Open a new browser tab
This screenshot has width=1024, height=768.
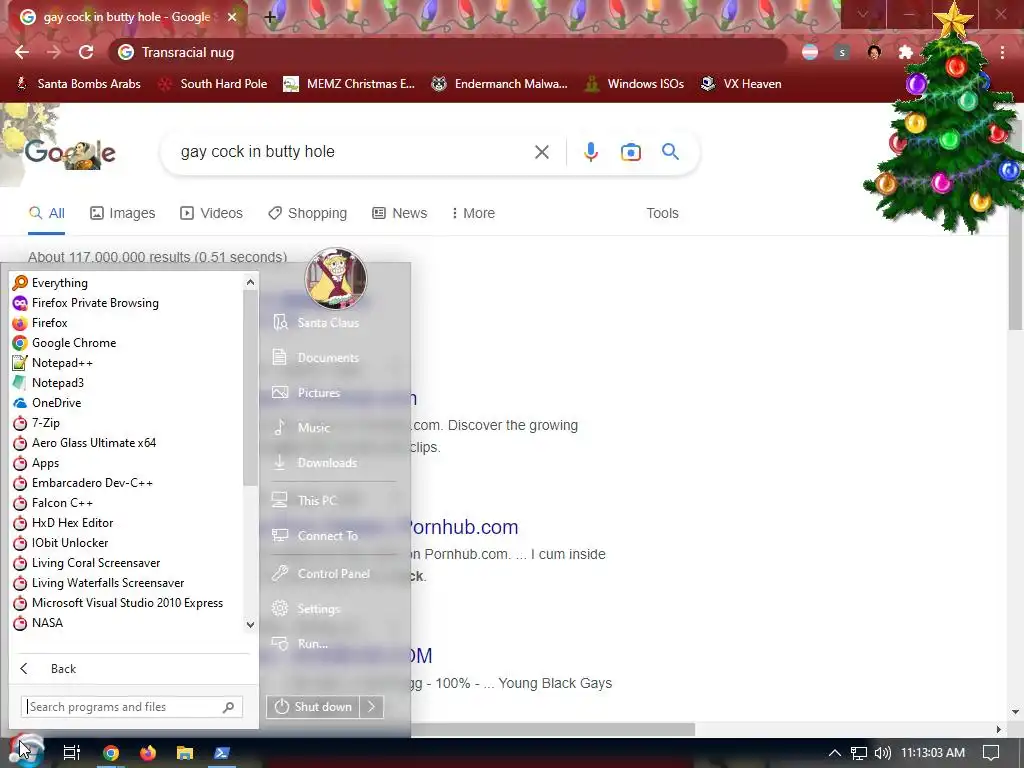point(270,17)
